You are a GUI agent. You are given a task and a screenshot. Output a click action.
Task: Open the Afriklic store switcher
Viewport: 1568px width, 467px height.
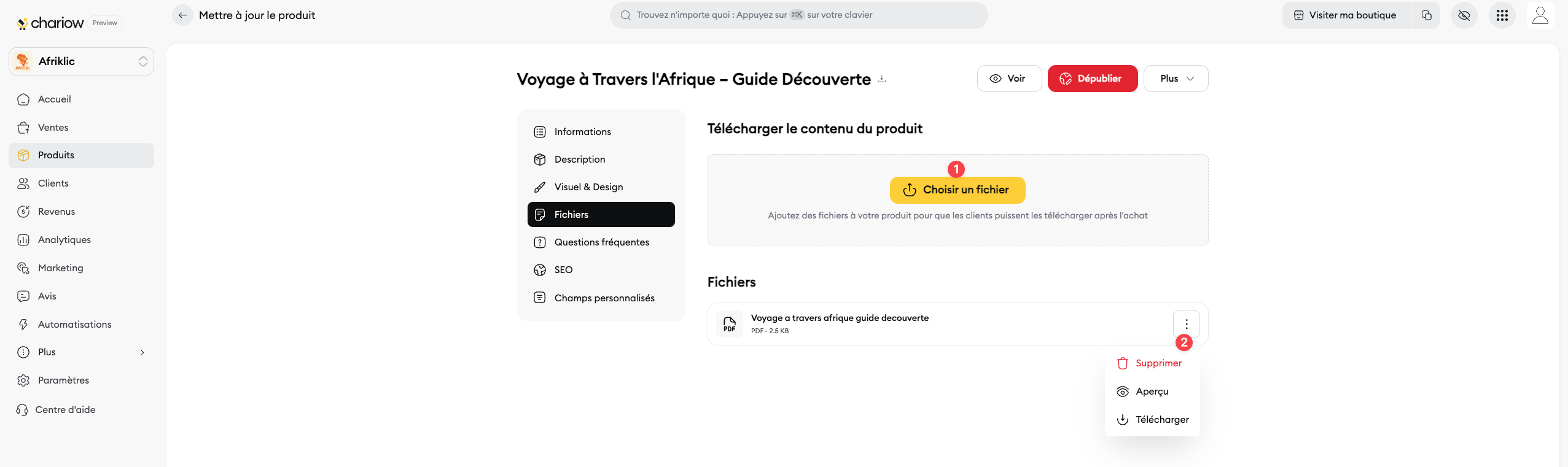coord(81,61)
